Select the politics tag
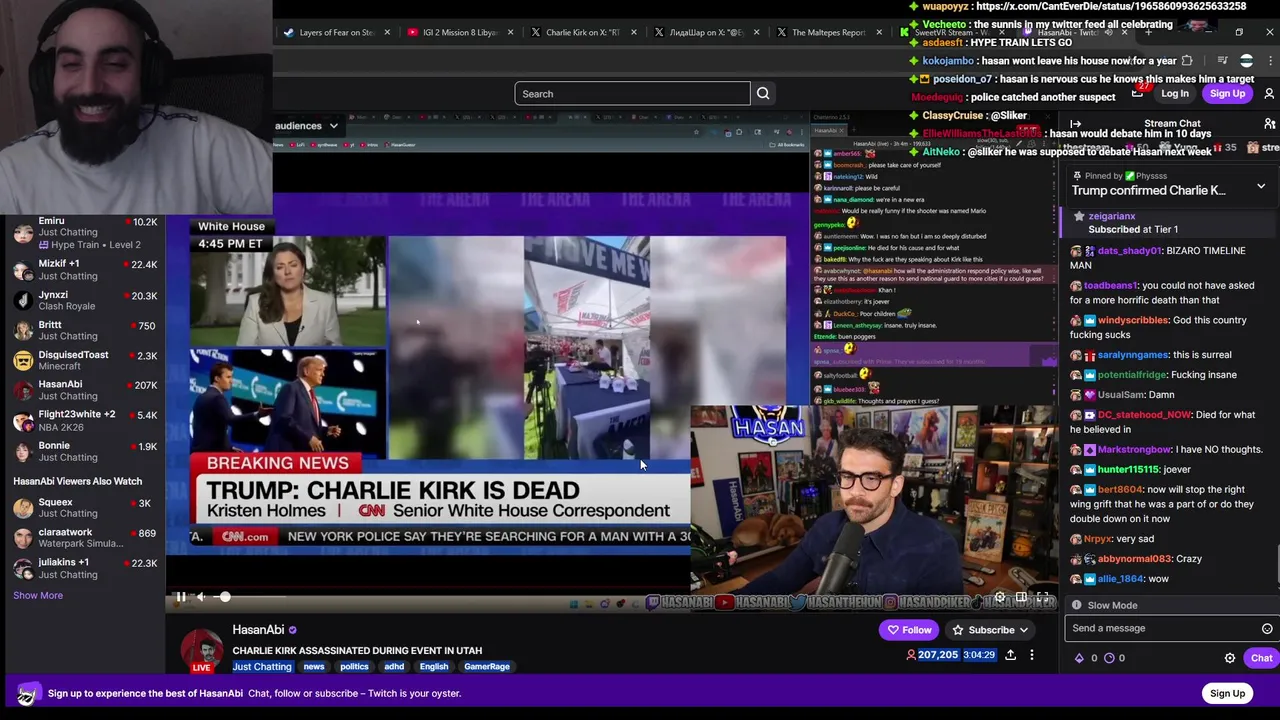 [x=354, y=666]
